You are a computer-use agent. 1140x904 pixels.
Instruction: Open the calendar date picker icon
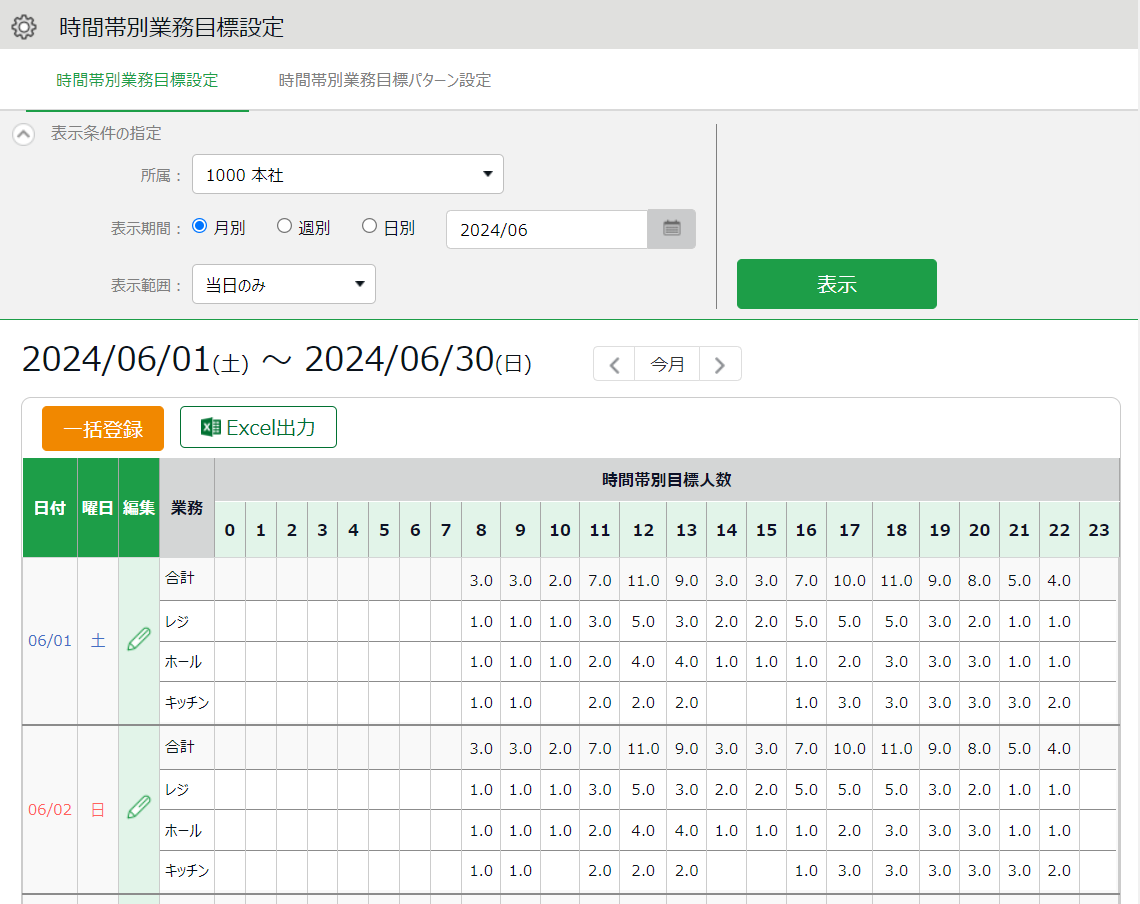point(672,229)
